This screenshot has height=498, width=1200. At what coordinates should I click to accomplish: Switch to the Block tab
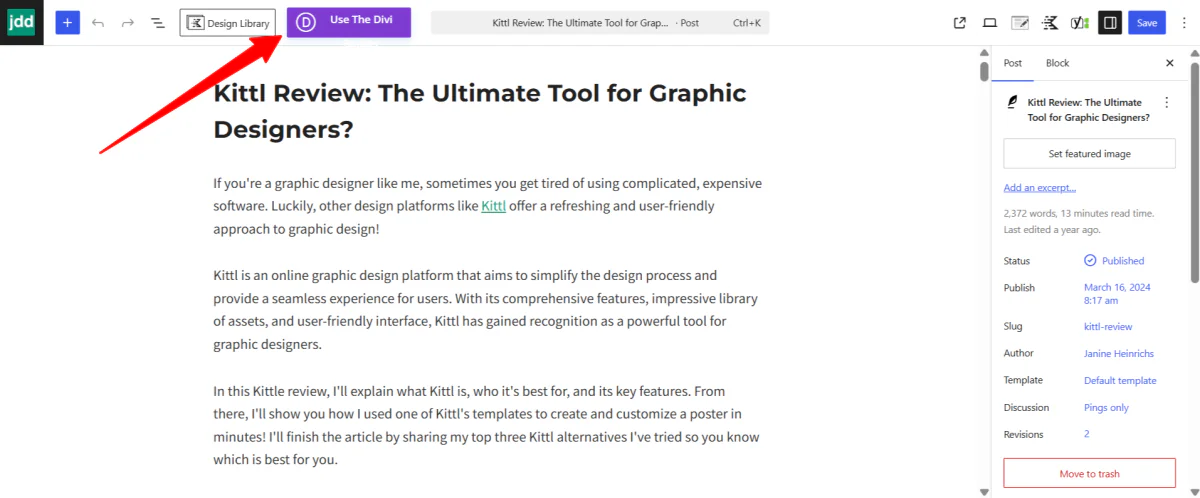[1057, 63]
